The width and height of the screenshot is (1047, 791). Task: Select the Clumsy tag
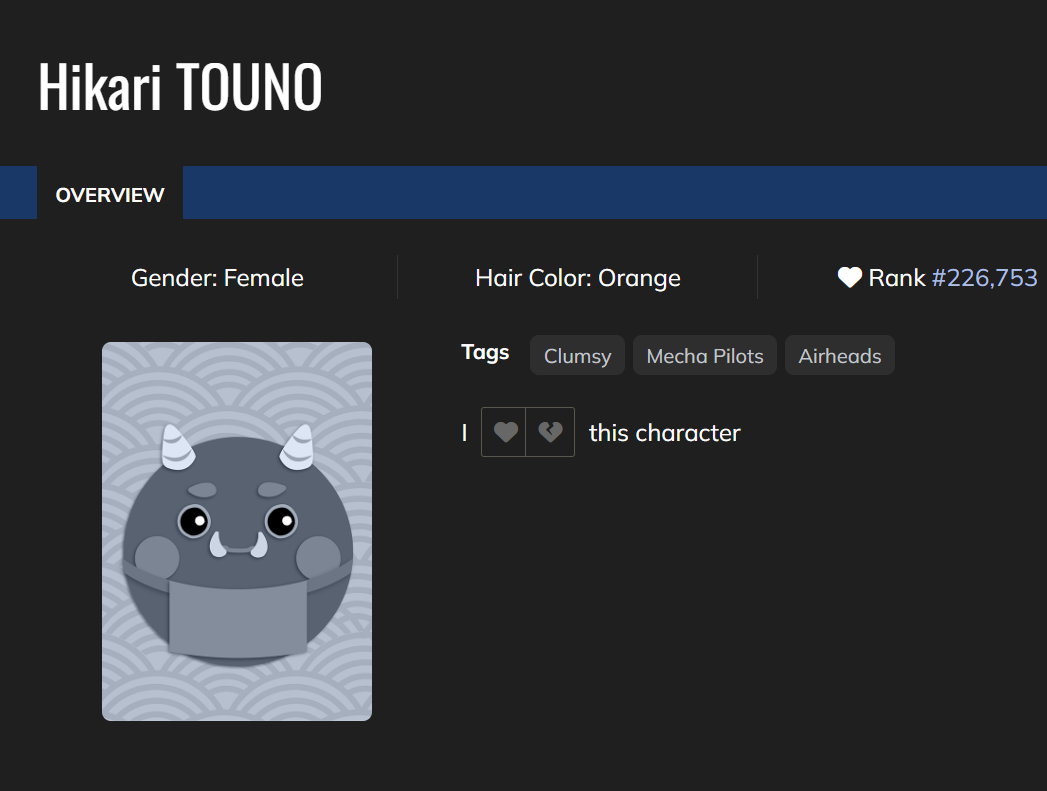coord(577,356)
